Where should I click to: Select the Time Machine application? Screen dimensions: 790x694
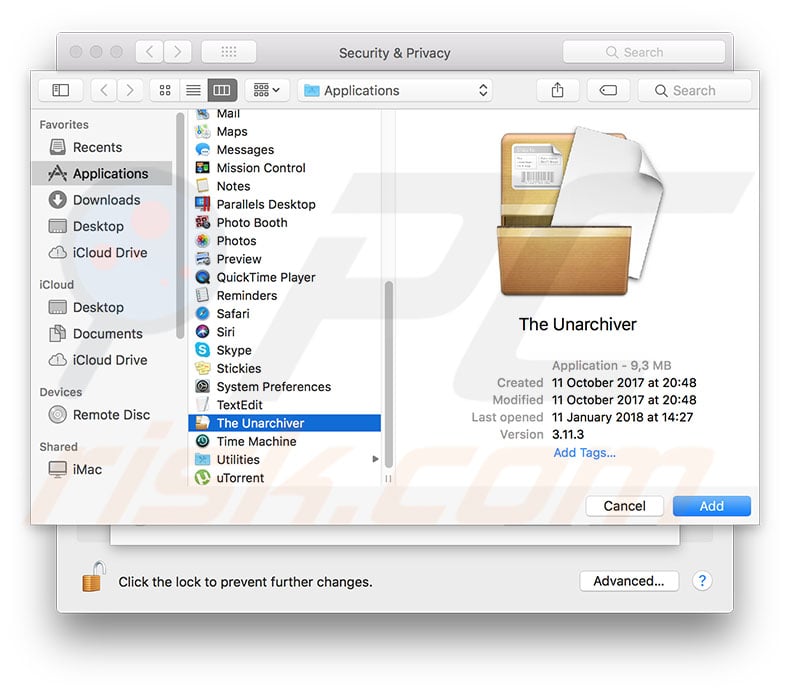pos(256,441)
